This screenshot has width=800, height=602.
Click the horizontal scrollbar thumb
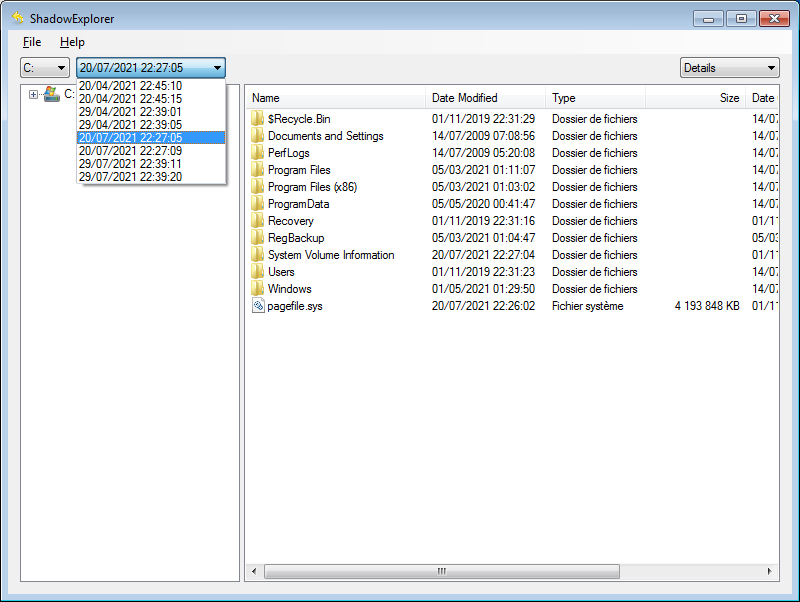pos(442,571)
